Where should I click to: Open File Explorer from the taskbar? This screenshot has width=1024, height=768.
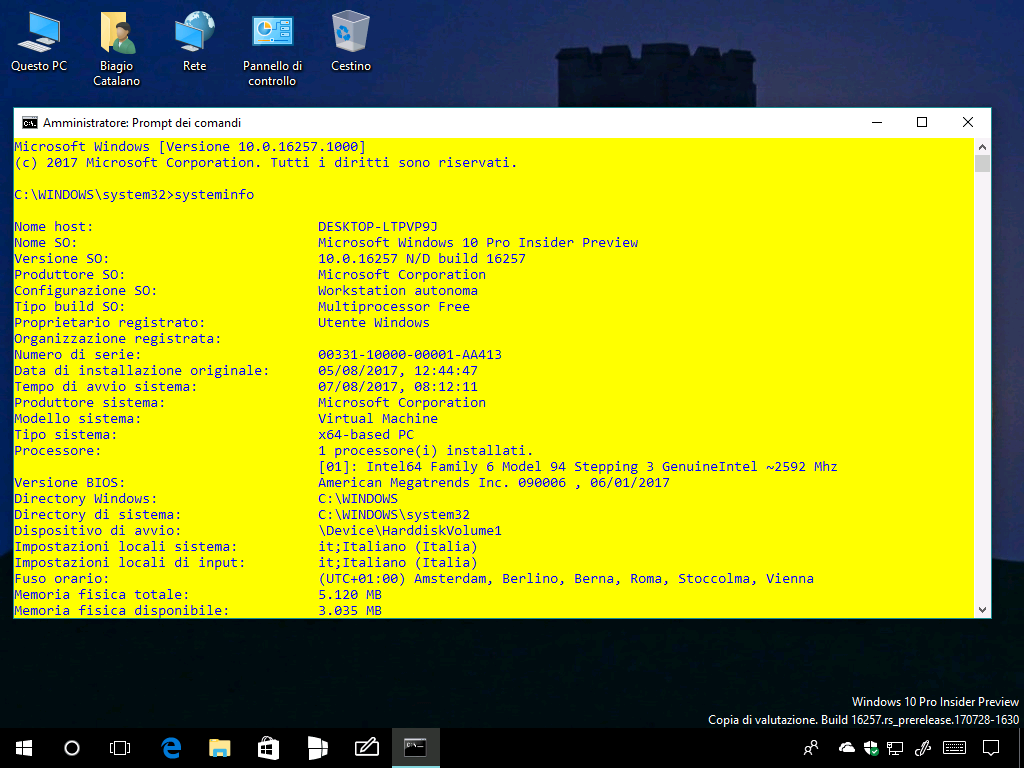tap(219, 748)
